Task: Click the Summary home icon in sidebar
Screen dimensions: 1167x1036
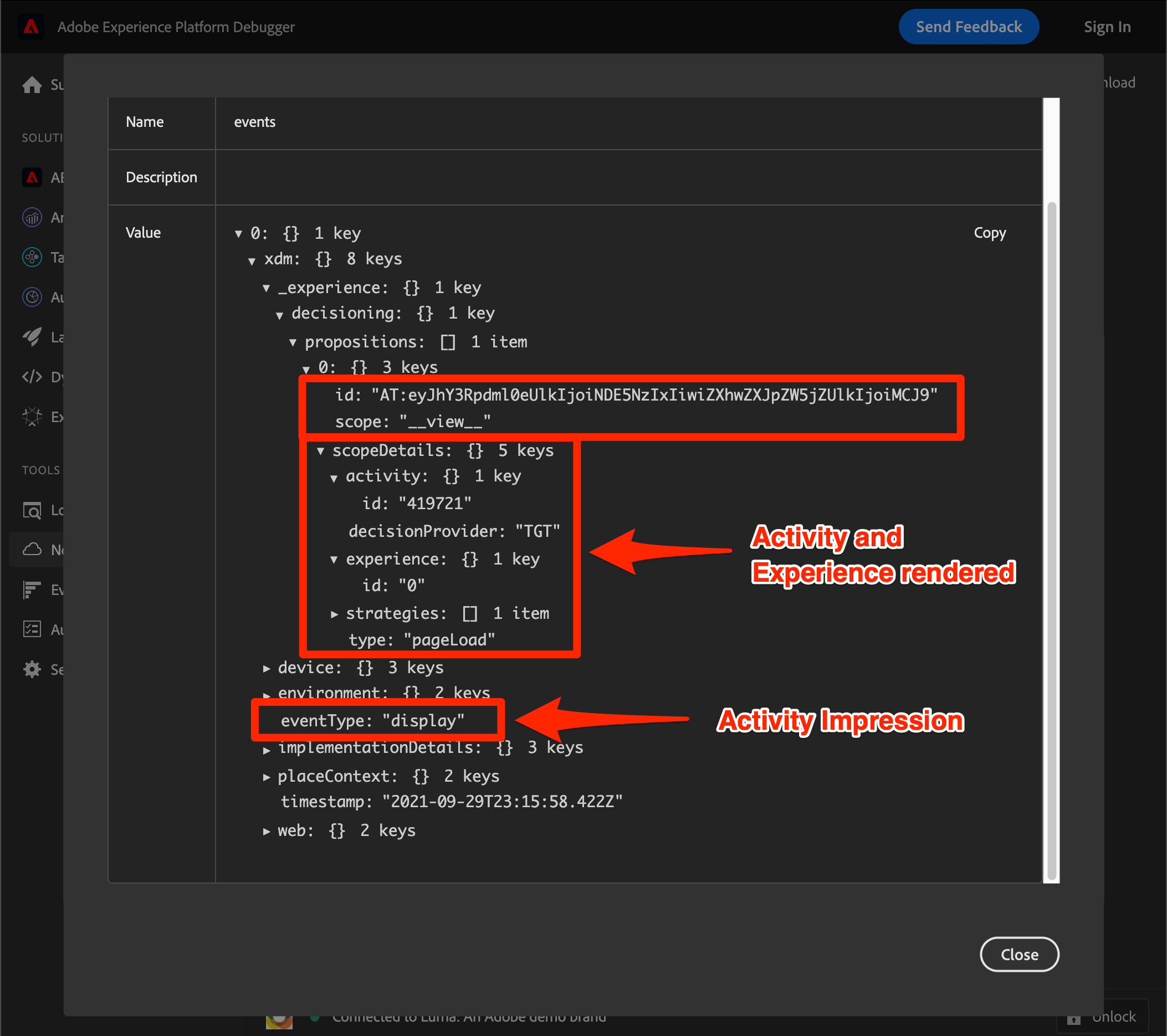Action: pos(32,84)
